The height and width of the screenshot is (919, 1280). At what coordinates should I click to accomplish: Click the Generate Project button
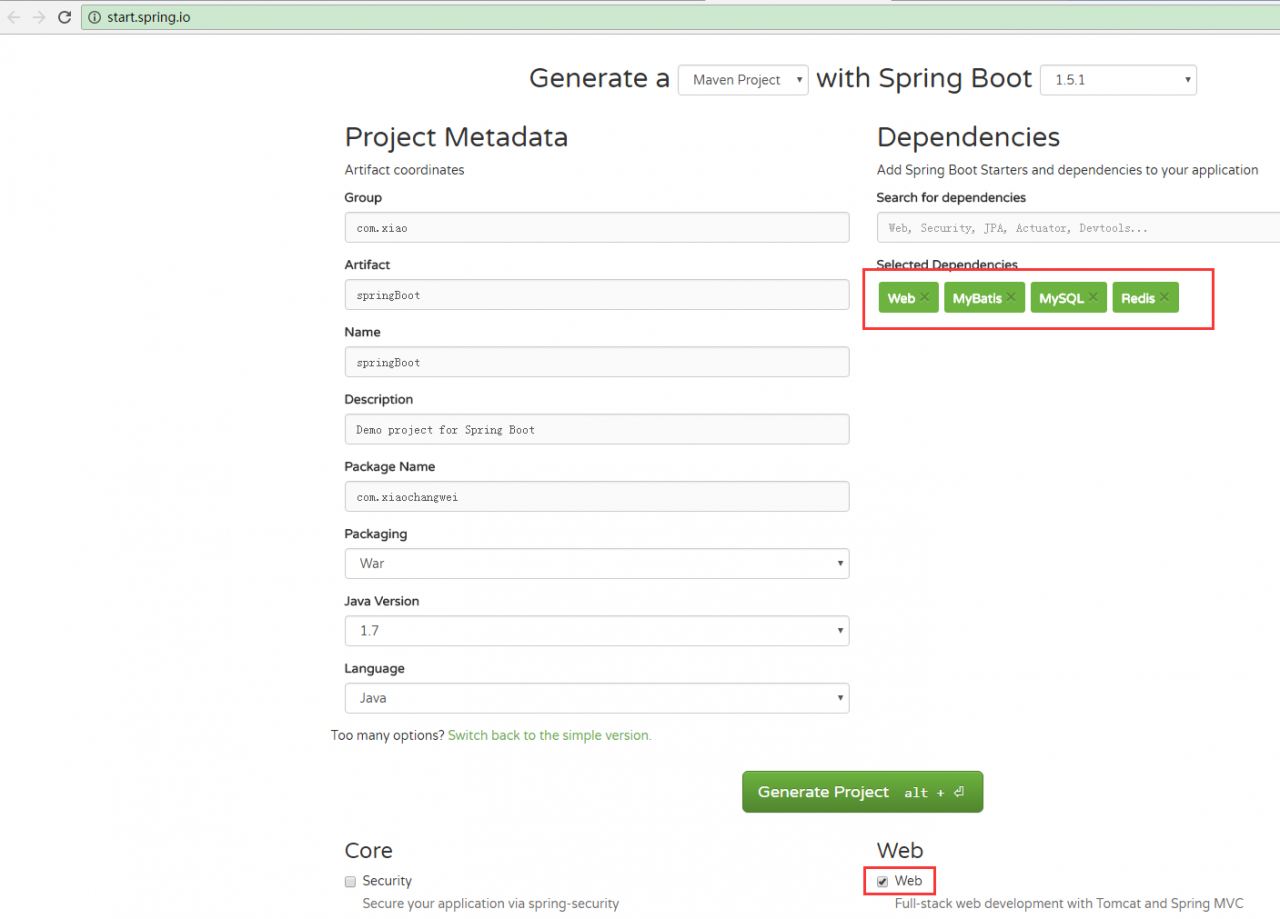(x=862, y=792)
